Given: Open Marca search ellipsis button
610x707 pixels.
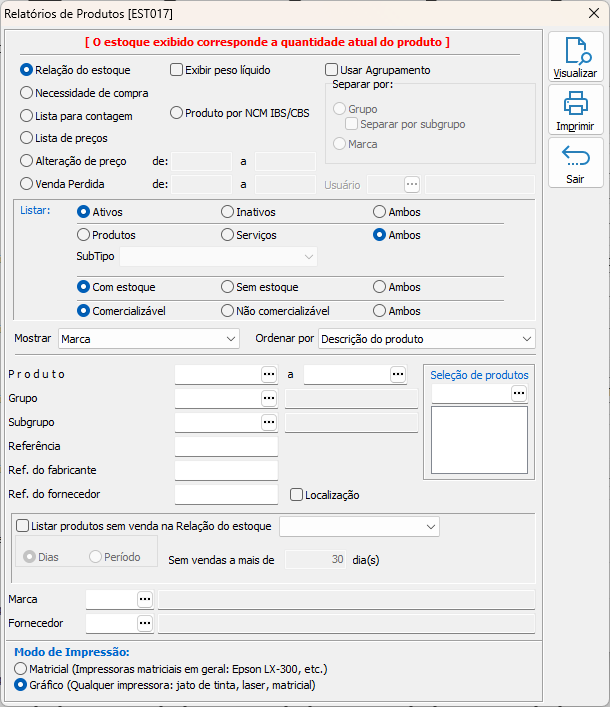Looking at the screenshot, I should click(x=145, y=599).
